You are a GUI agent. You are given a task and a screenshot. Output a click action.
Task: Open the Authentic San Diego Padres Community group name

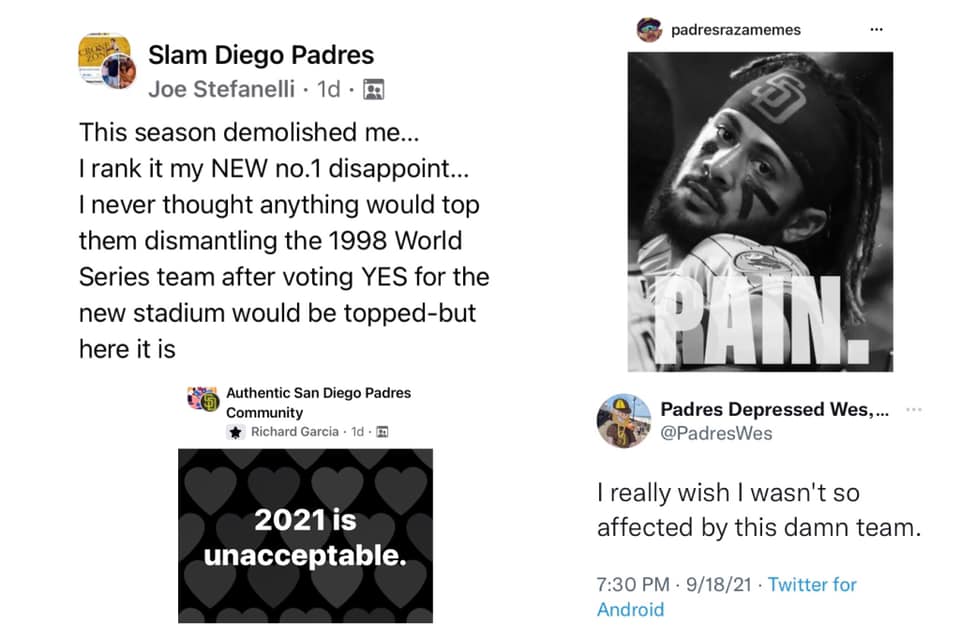(x=318, y=402)
